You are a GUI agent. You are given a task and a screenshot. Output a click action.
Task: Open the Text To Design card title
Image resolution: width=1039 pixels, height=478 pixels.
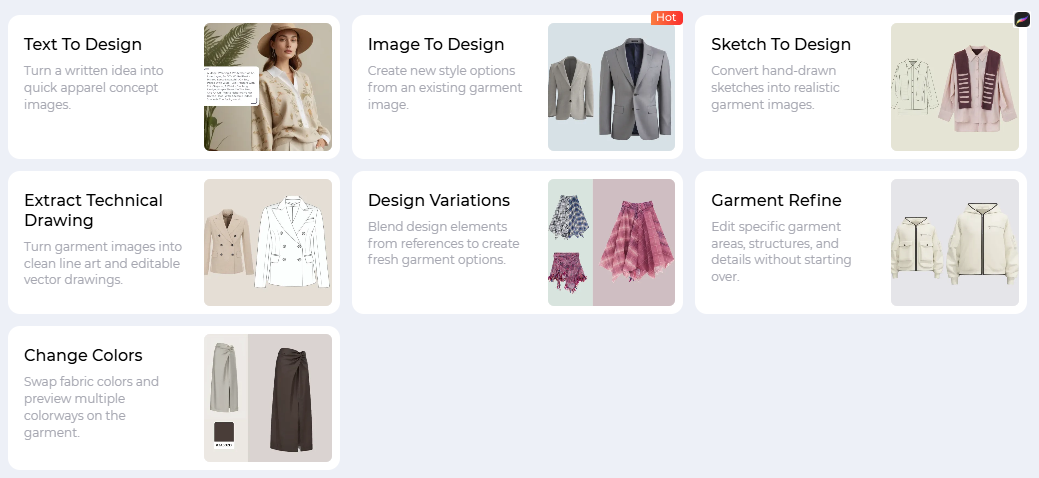(83, 44)
